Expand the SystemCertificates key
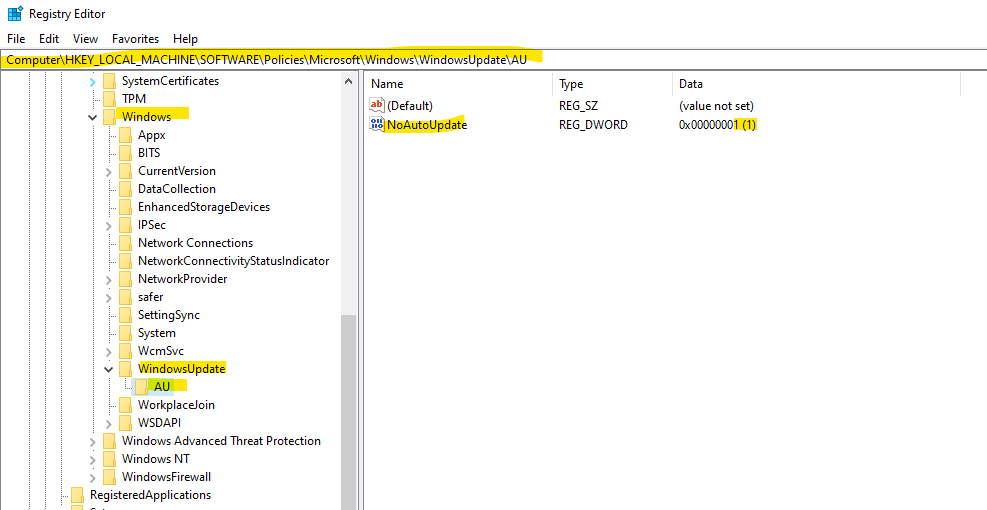 (93, 81)
